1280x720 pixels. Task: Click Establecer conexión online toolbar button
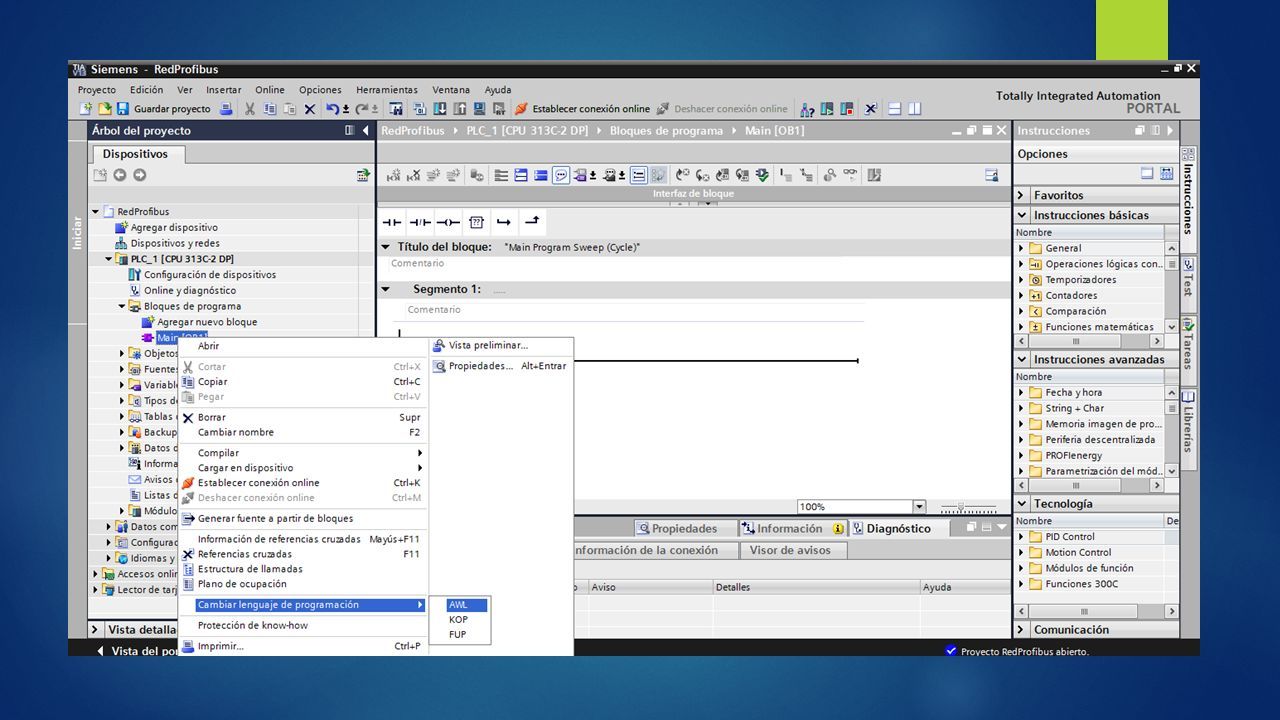tap(582, 109)
